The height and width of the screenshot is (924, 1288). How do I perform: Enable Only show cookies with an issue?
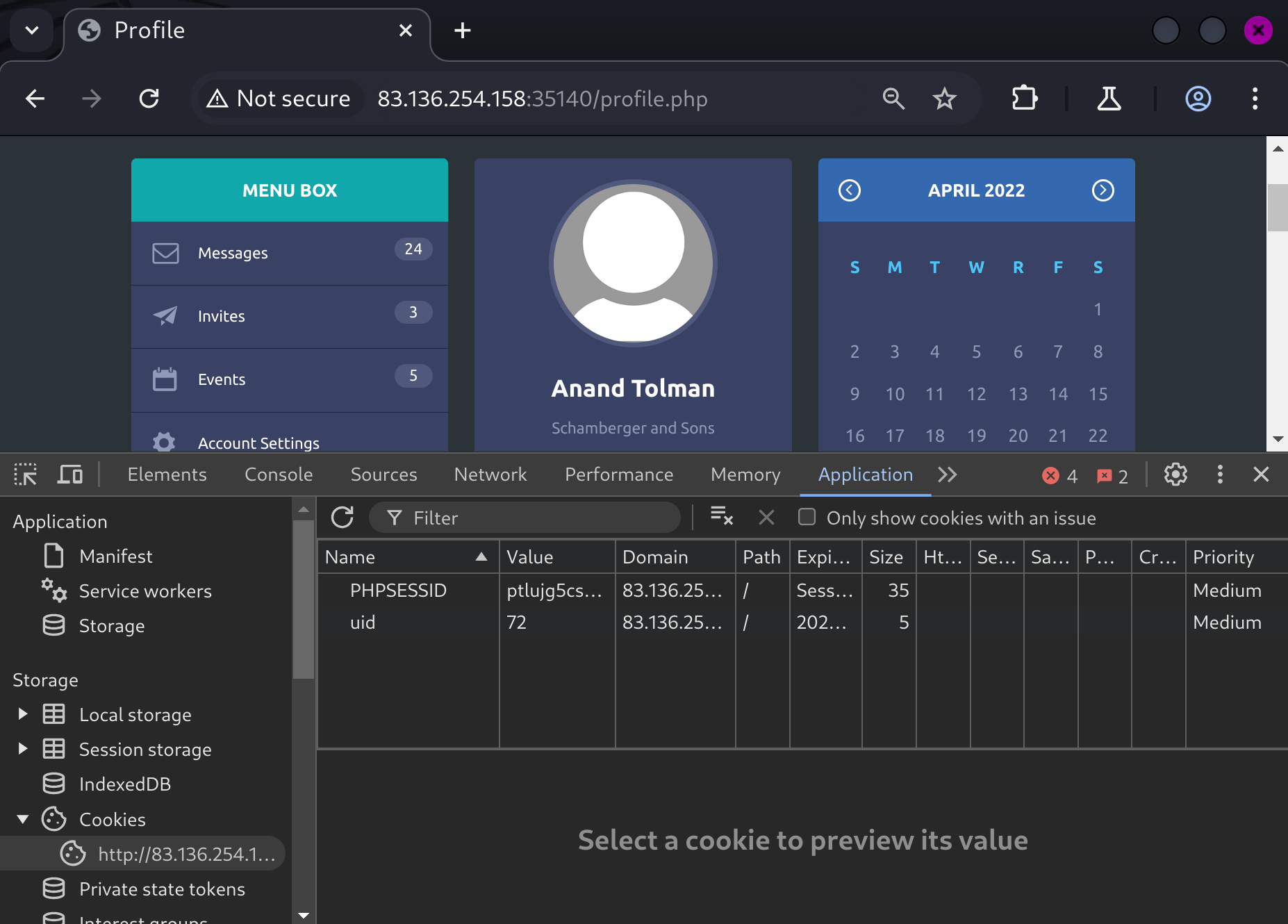click(x=807, y=518)
